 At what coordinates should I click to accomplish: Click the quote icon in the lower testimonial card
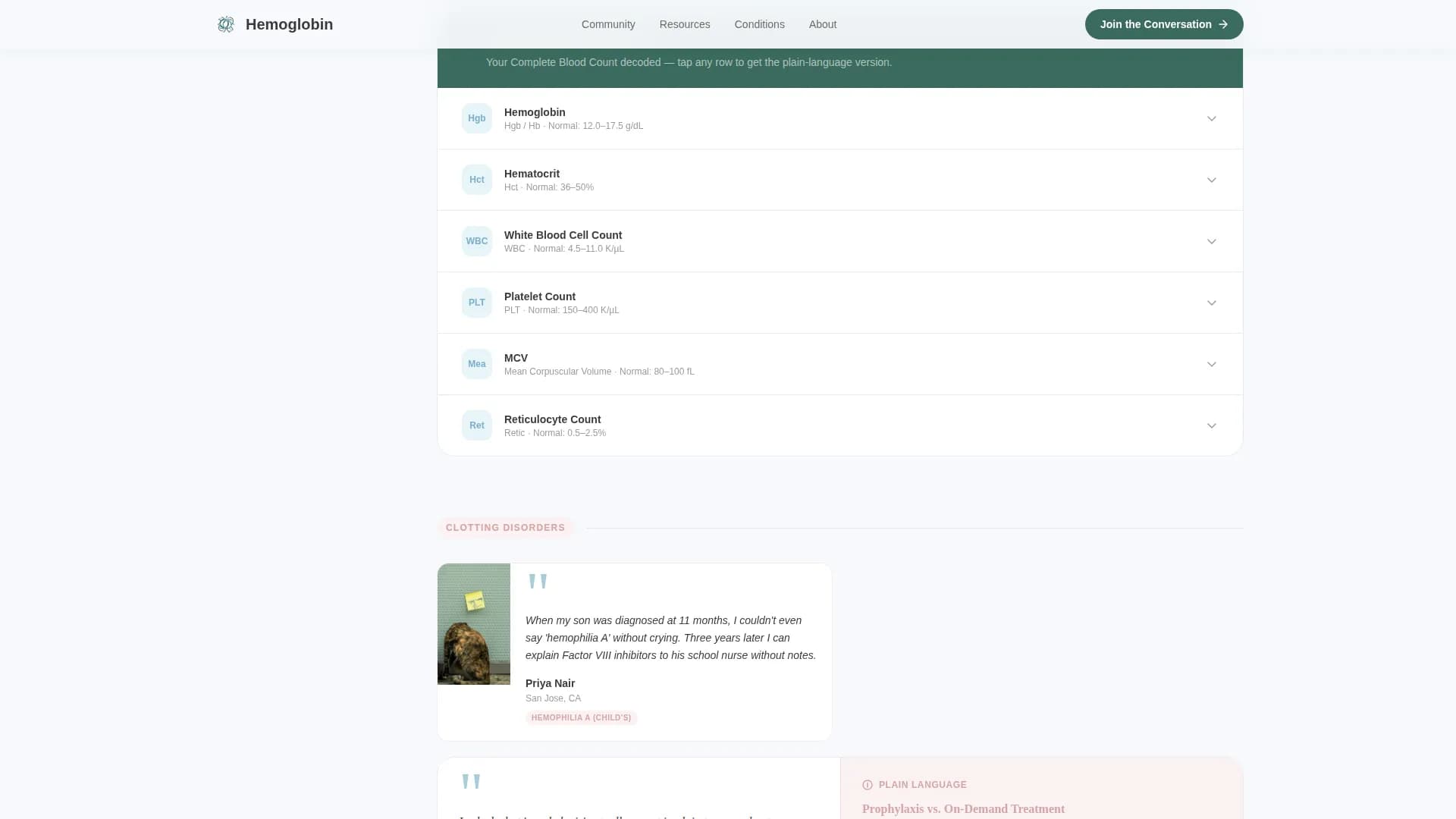pyautogui.click(x=471, y=781)
